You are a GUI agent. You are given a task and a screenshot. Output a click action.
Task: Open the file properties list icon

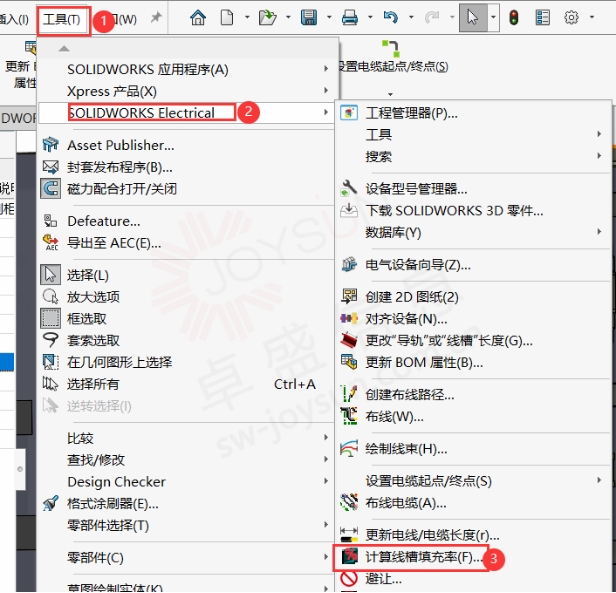(x=543, y=18)
